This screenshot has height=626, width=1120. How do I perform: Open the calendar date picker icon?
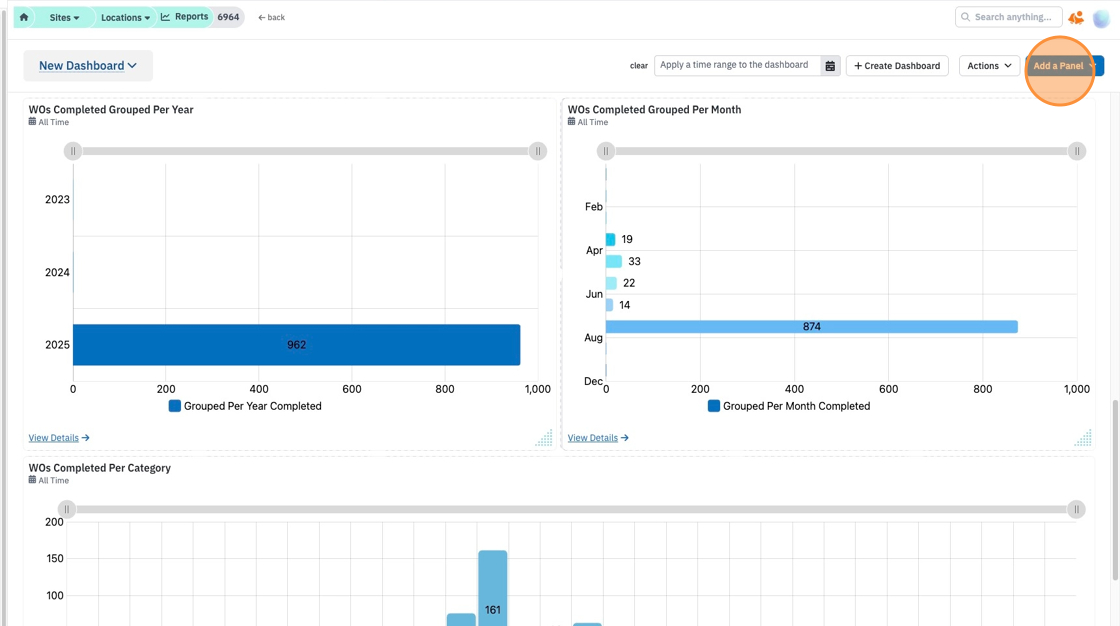click(x=830, y=66)
